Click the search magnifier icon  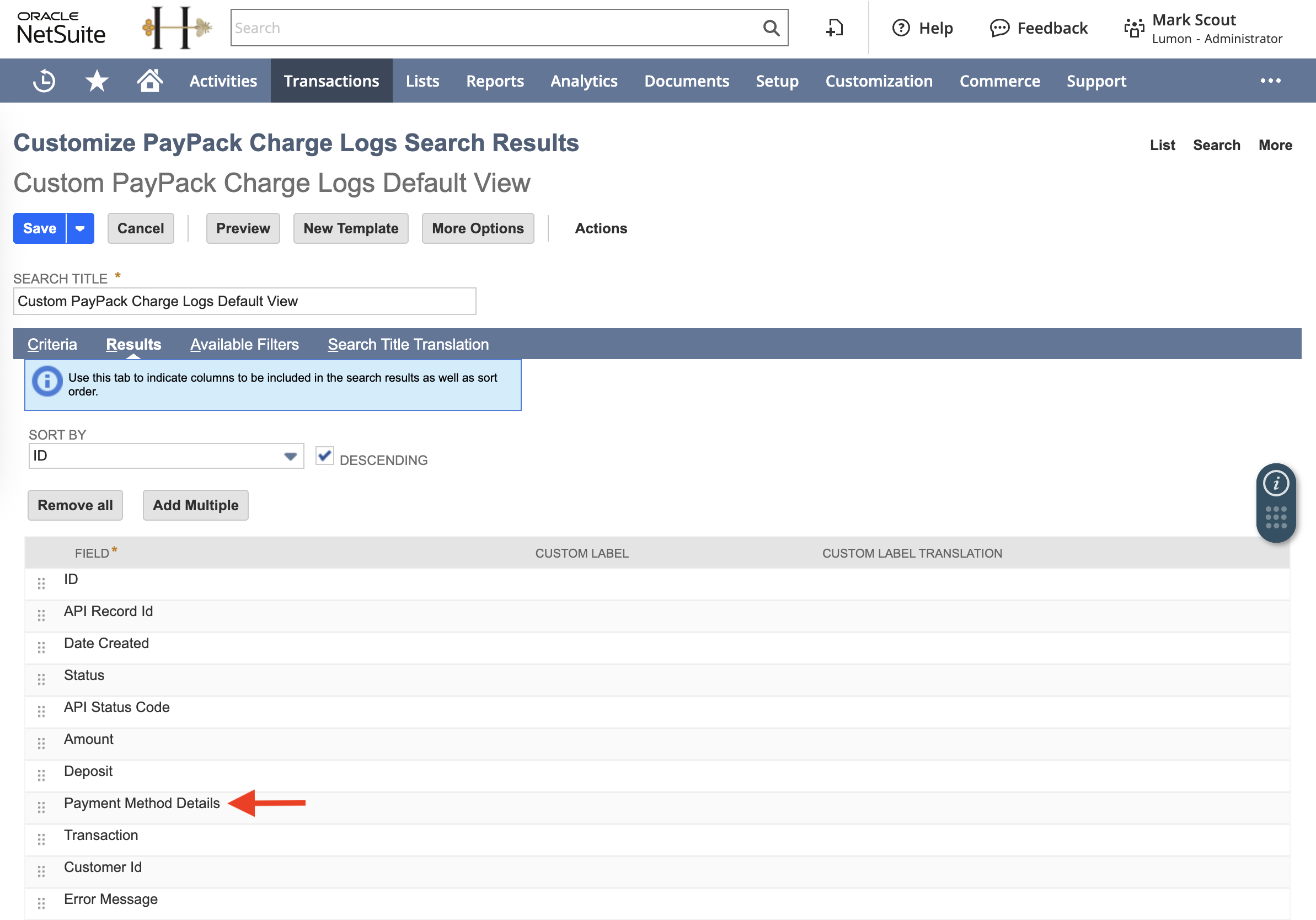coord(771,28)
